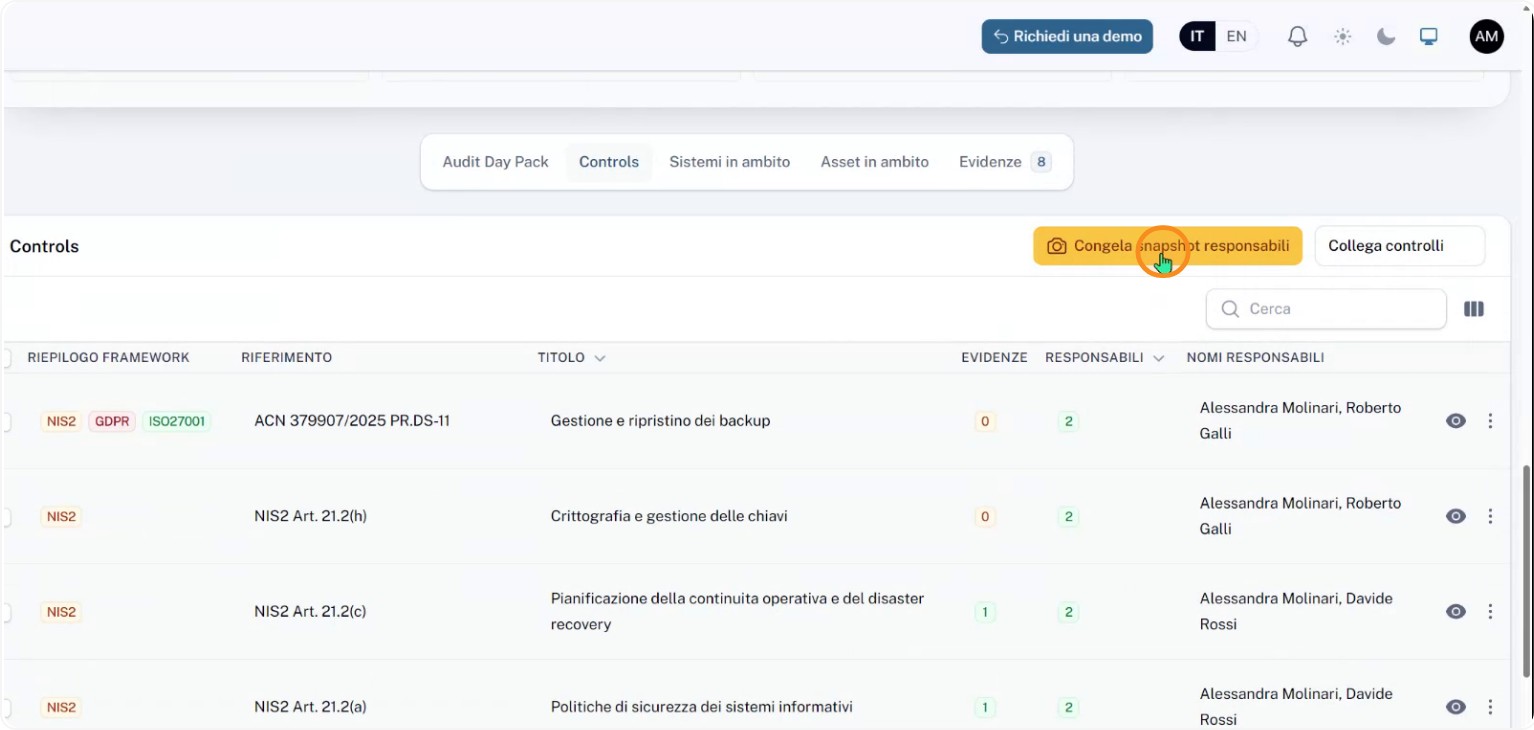Switch to dark theme moon icon
1534x730 pixels.
(x=1386, y=37)
